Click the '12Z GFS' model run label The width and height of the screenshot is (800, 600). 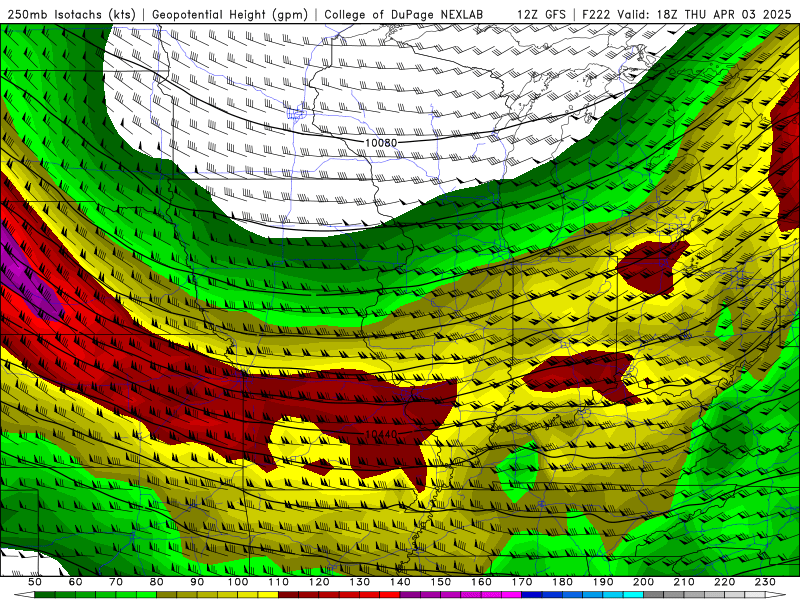[x=541, y=15]
